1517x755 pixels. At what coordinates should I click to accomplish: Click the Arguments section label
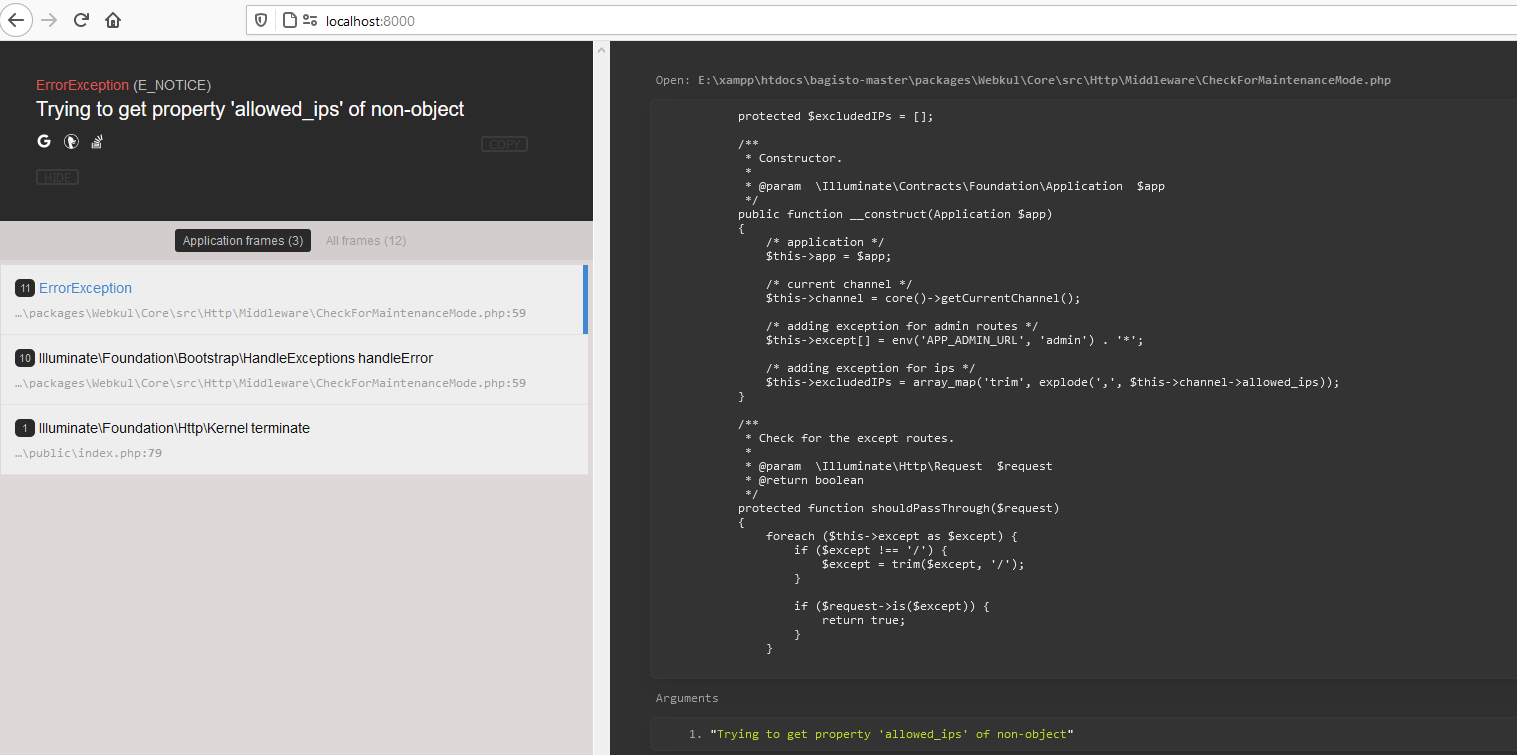[687, 698]
